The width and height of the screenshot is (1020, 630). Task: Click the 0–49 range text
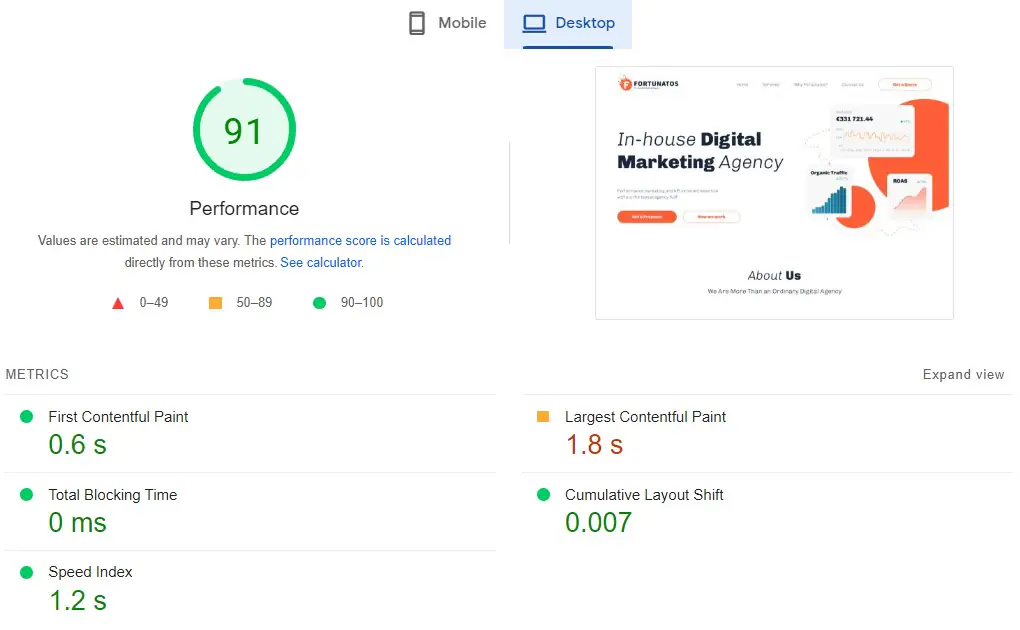point(154,303)
